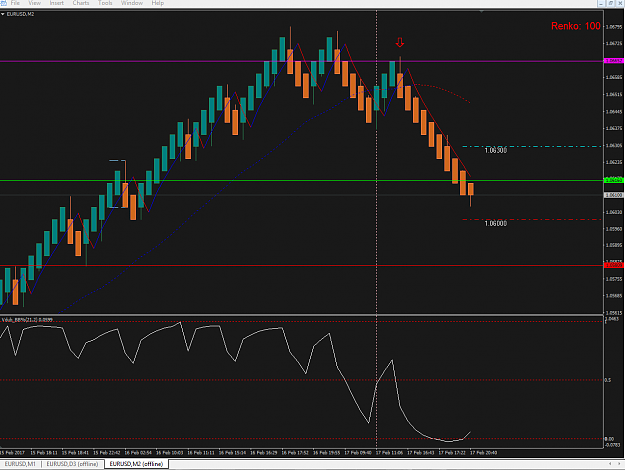This screenshot has height=470, width=625.
Task: Open the View menu
Action: pos(35,3)
